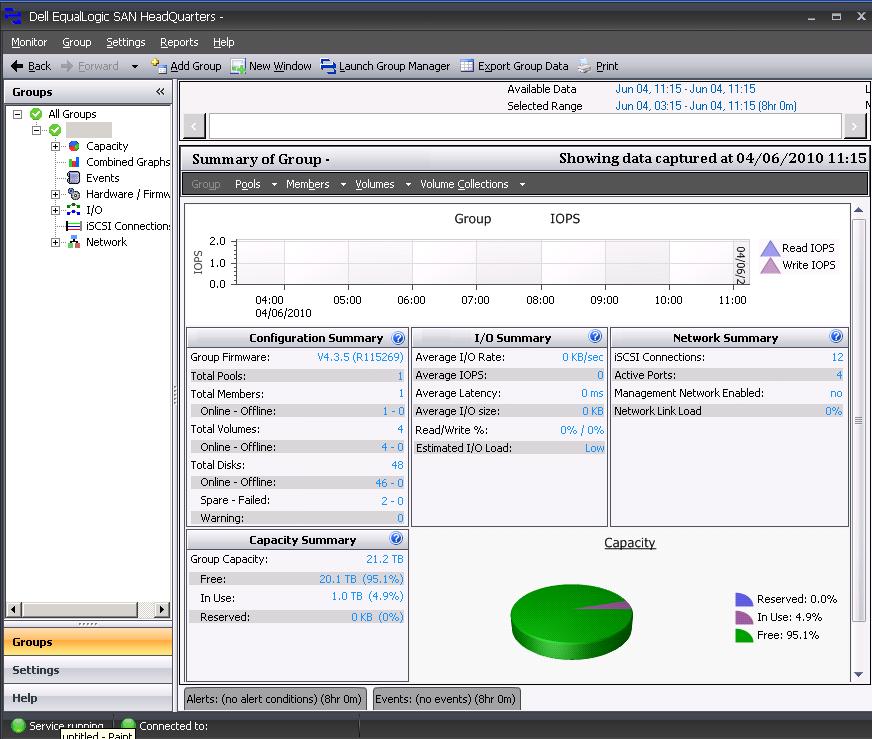Expand the Hardware / Firmware tree node

[x=55, y=194]
